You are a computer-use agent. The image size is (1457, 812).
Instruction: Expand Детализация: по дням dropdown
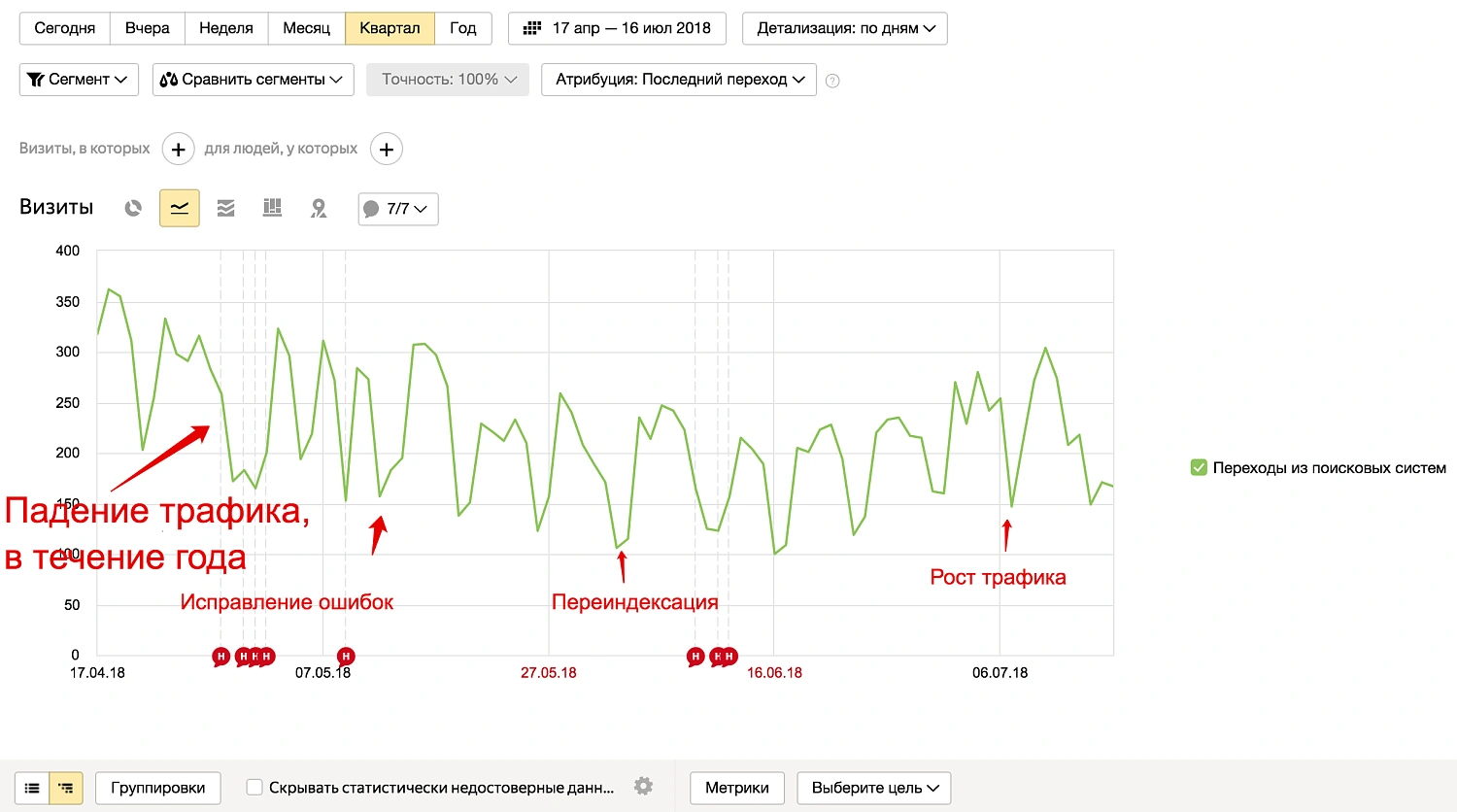point(844,28)
